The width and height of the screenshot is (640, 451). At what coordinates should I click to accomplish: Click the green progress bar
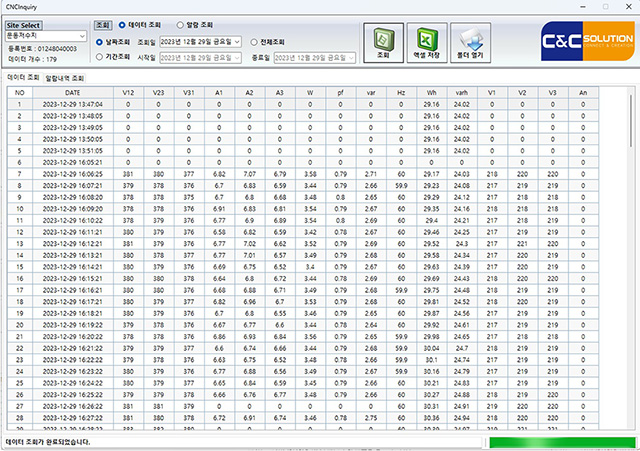[557, 440]
